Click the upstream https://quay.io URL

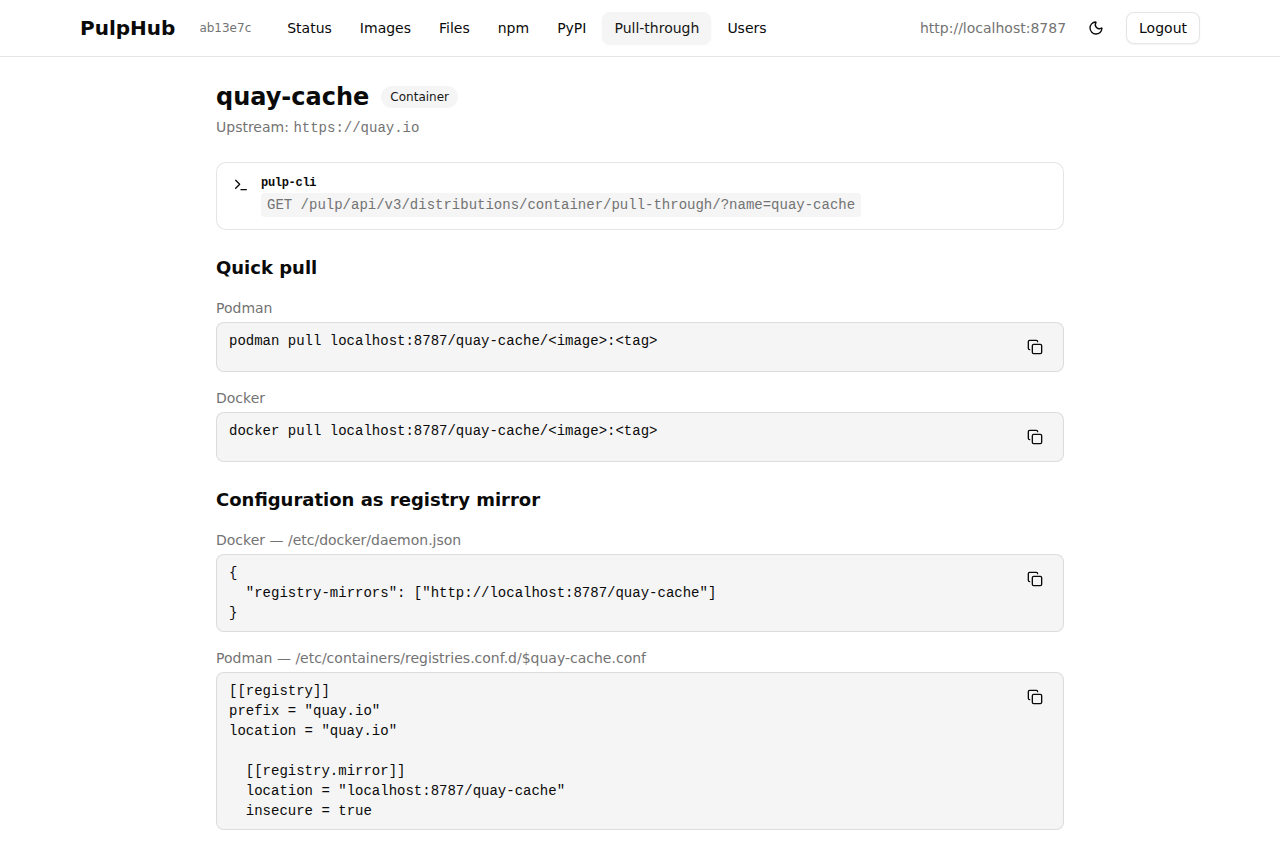[x=356, y=128]
